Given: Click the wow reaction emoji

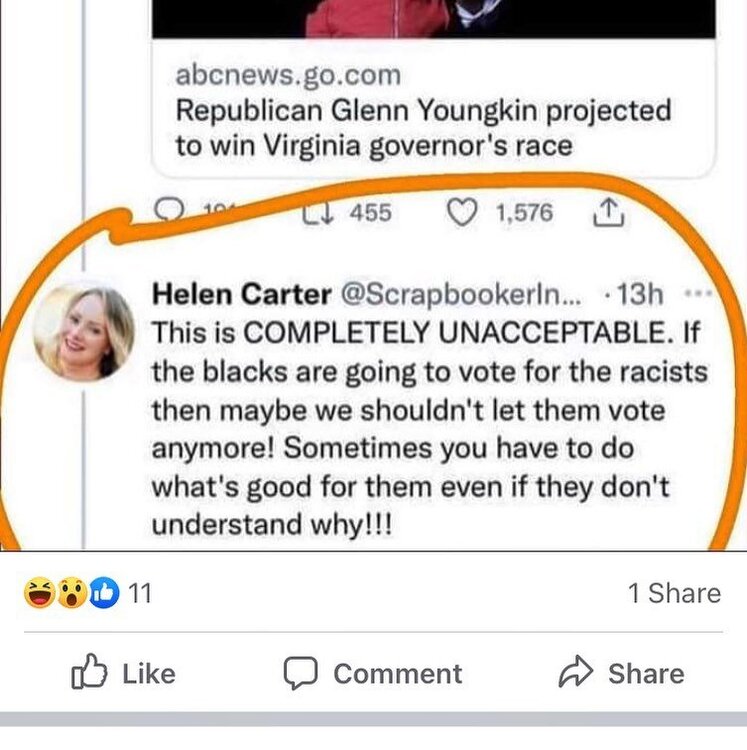Looking at the screenshot, I should [x=70, y=593].
